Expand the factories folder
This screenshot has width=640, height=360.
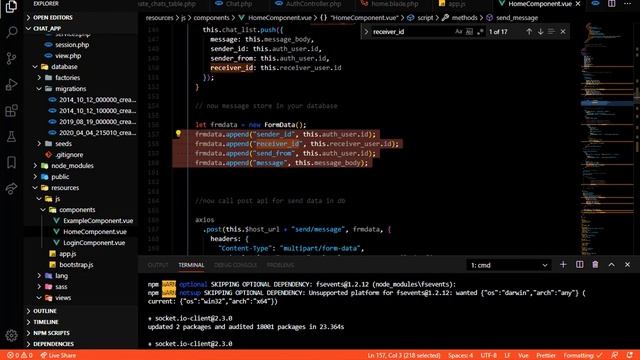[x=67, y=78]
